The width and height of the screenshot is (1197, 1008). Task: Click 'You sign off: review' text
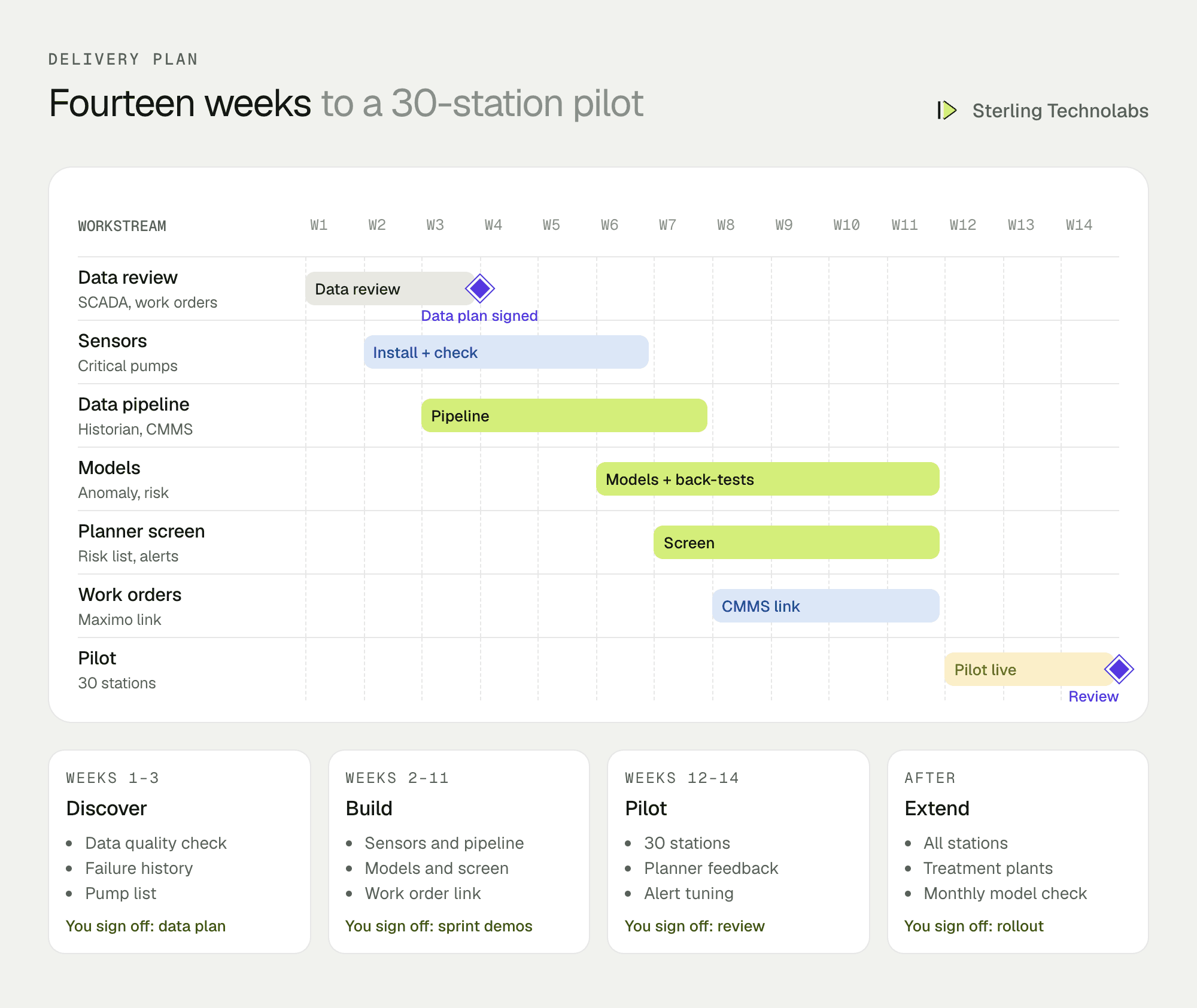click(695, 926)
